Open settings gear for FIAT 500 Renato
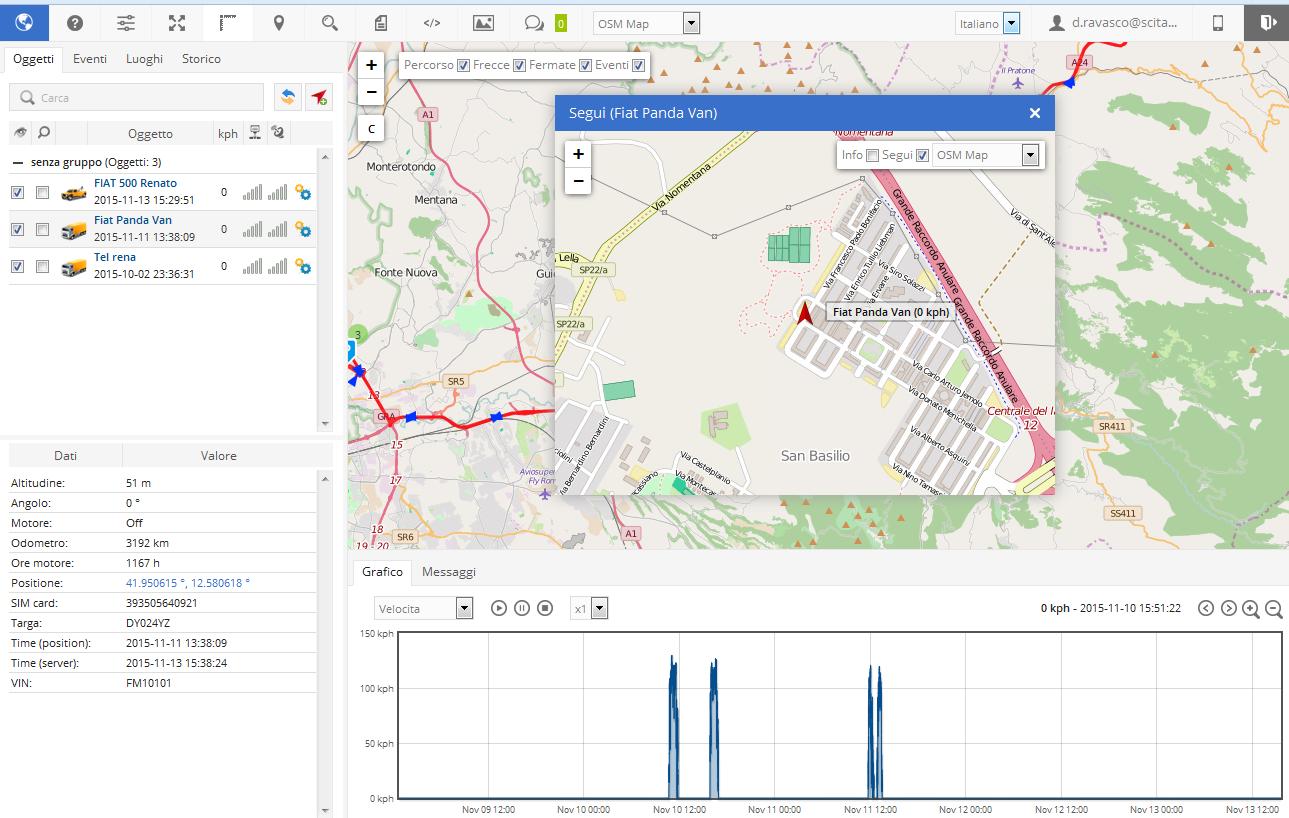This screenshot has height=818, width=1289. pos(303,192)
